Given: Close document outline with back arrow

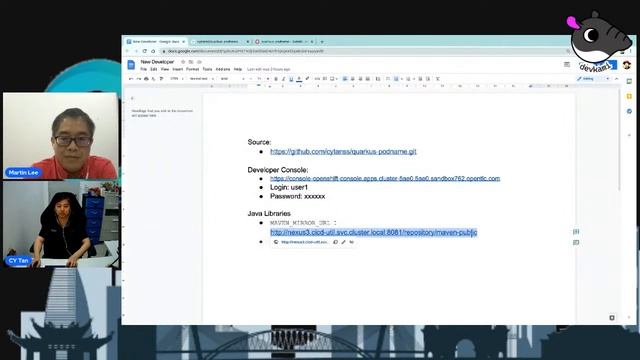Looking at the screenshot, I should click(x=132, y=98).
